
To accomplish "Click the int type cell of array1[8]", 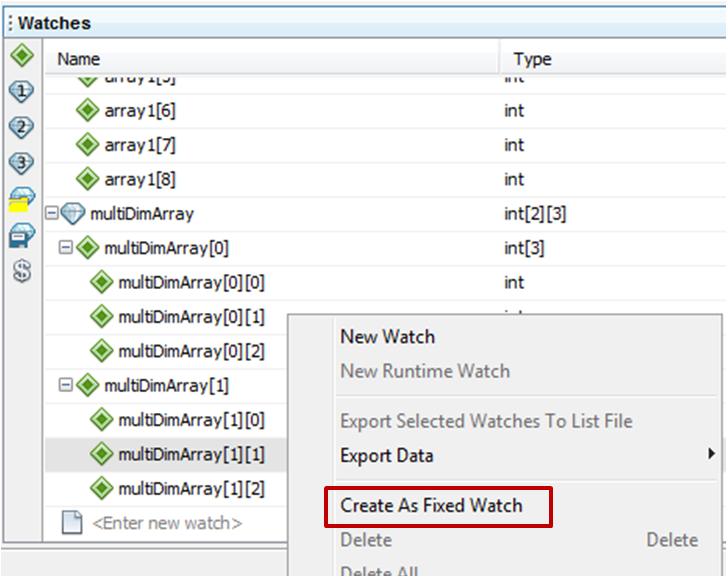I will click(514, 180).
